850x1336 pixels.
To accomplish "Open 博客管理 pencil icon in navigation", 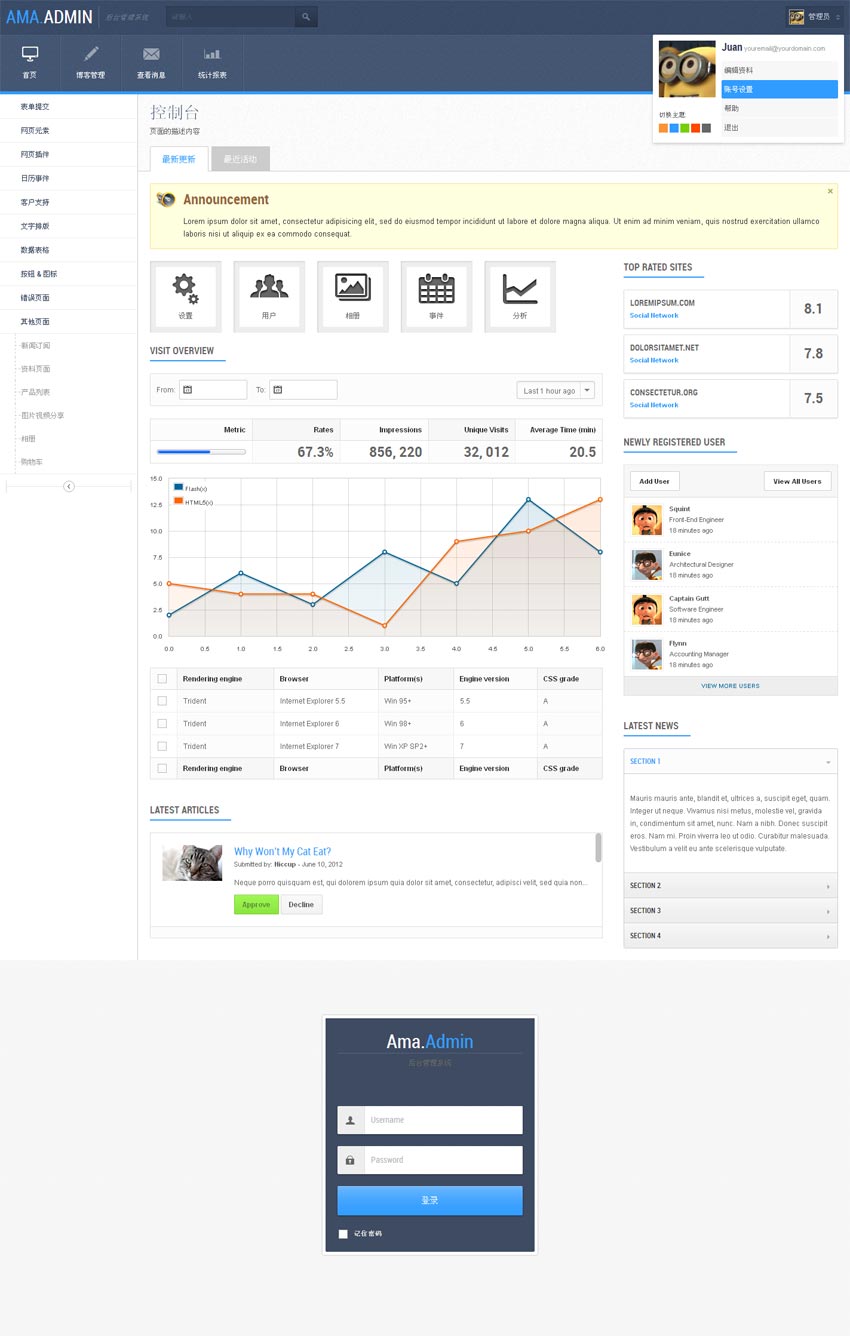I will pyautogui.click(x=91, y=62).
